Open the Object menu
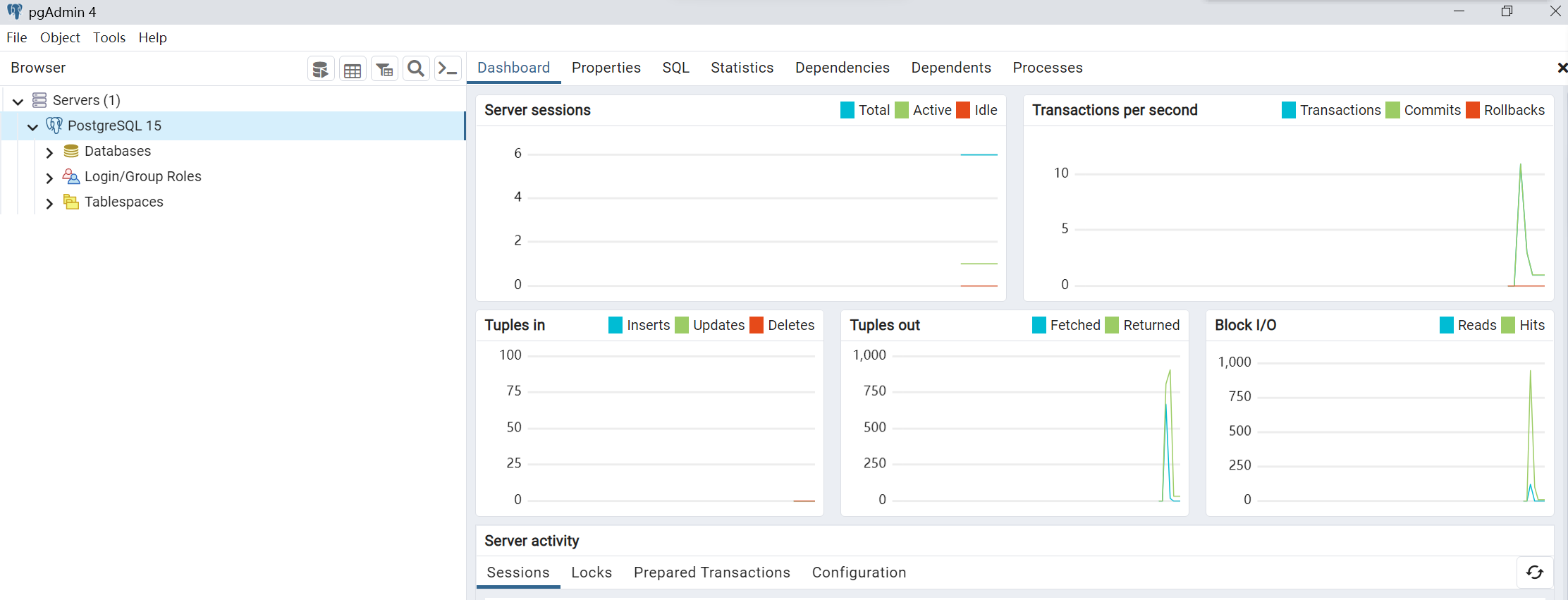 tap(60, 37)
